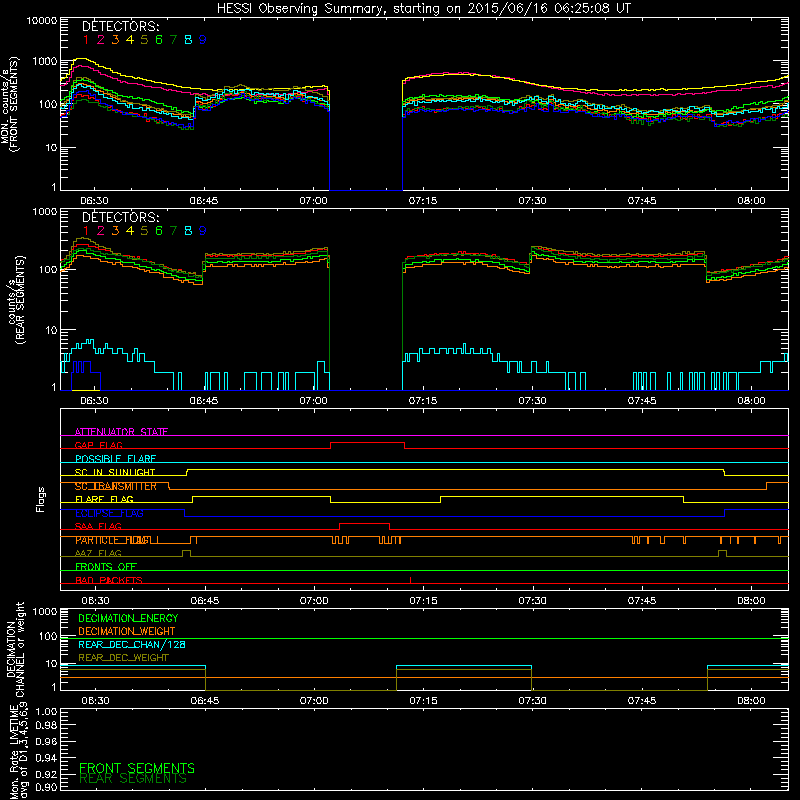Click 07:30 time tick under the rear segments plot
Viewport: 800px width, 800px height.
533,401
